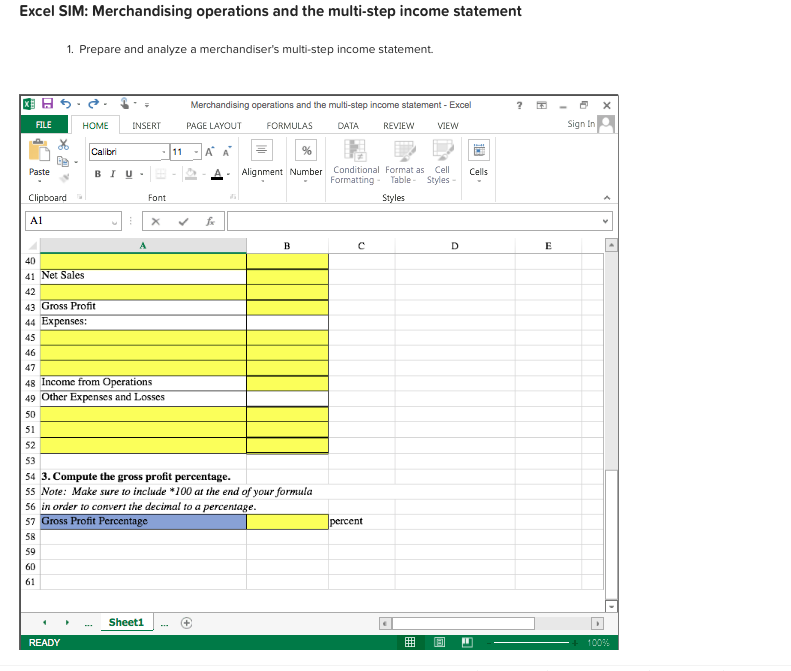This screenshot has width=791, height=671.
Task: Increase font size with large A
Action: click(209, 151)
